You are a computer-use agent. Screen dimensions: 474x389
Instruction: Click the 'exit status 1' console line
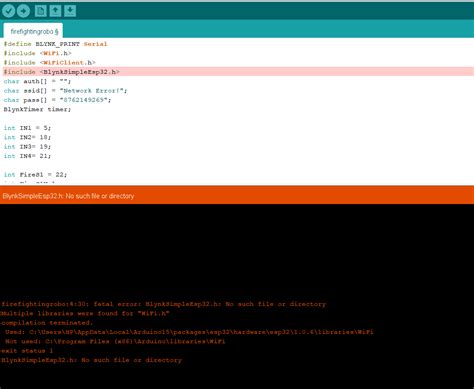[x=27, y=351]
